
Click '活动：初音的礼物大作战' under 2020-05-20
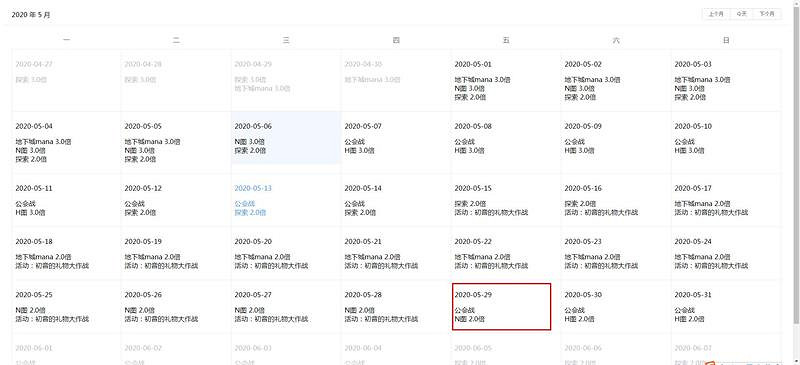[x=271, y=266]
